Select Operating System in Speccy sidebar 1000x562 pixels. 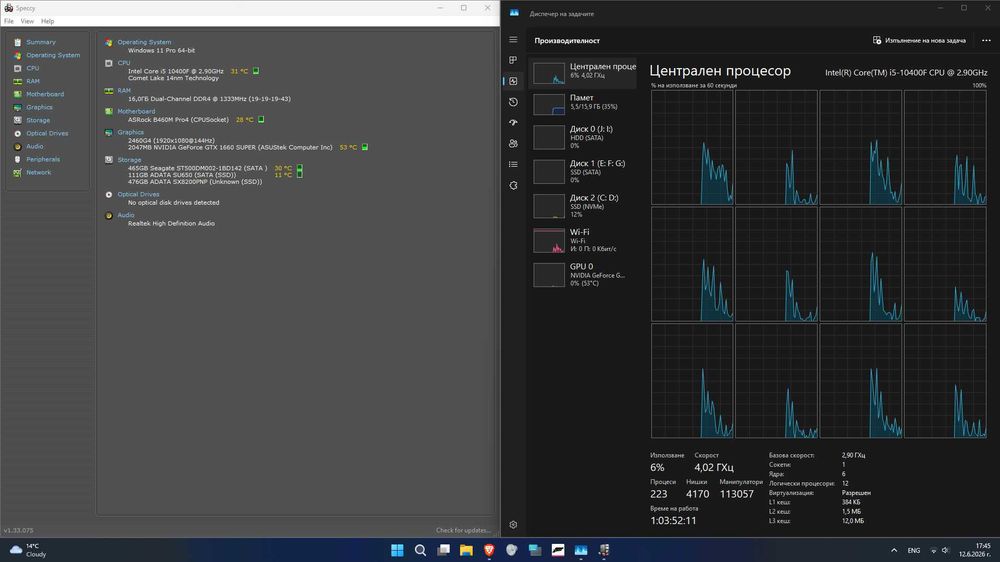click(x=53, y=55)
